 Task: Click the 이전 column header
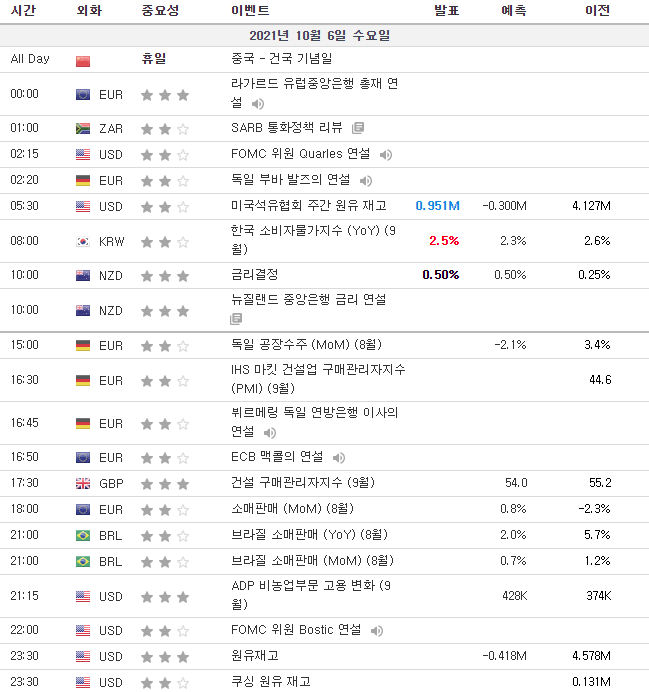point(597,10)
